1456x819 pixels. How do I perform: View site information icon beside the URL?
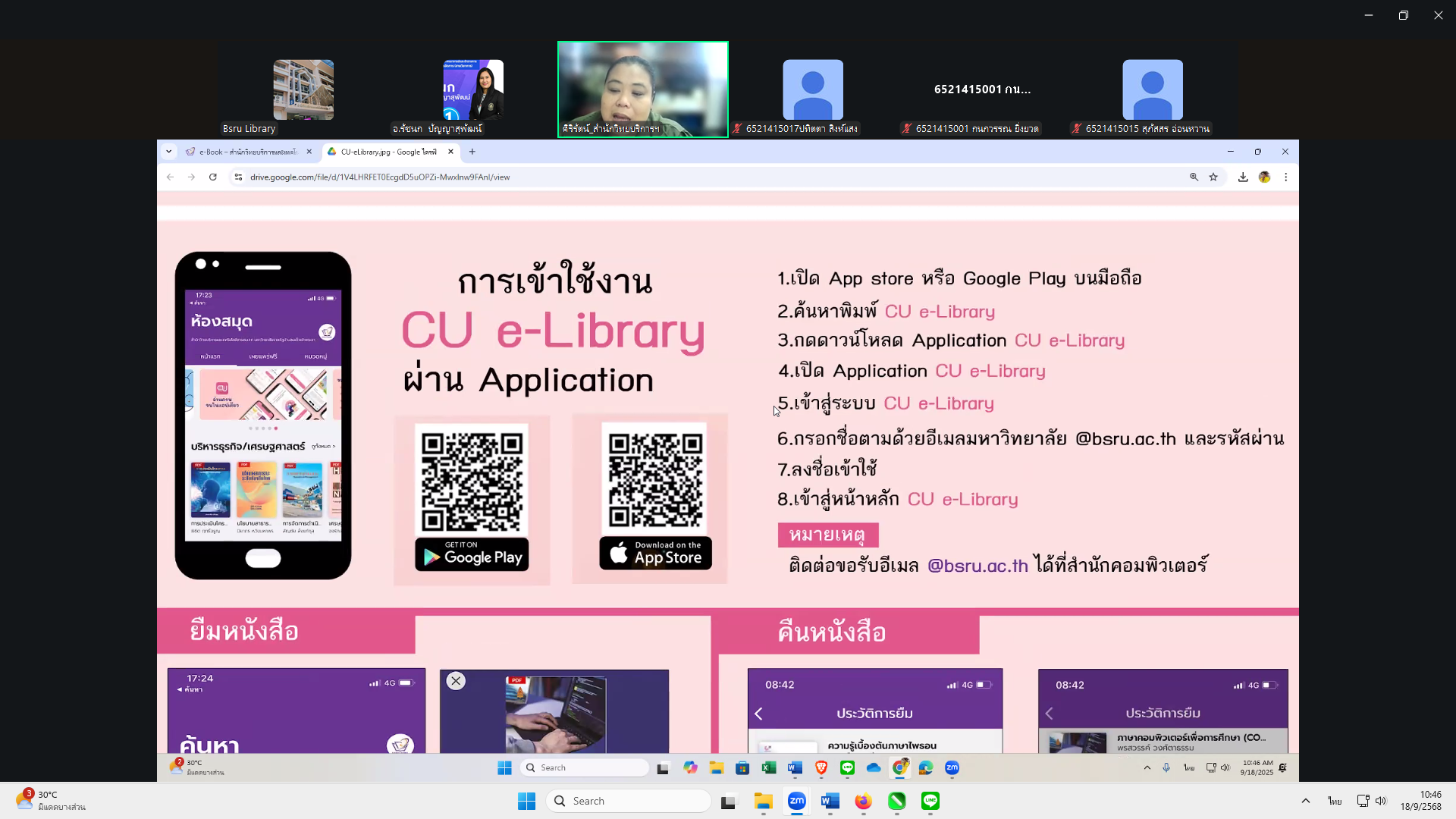pos(238,177)
